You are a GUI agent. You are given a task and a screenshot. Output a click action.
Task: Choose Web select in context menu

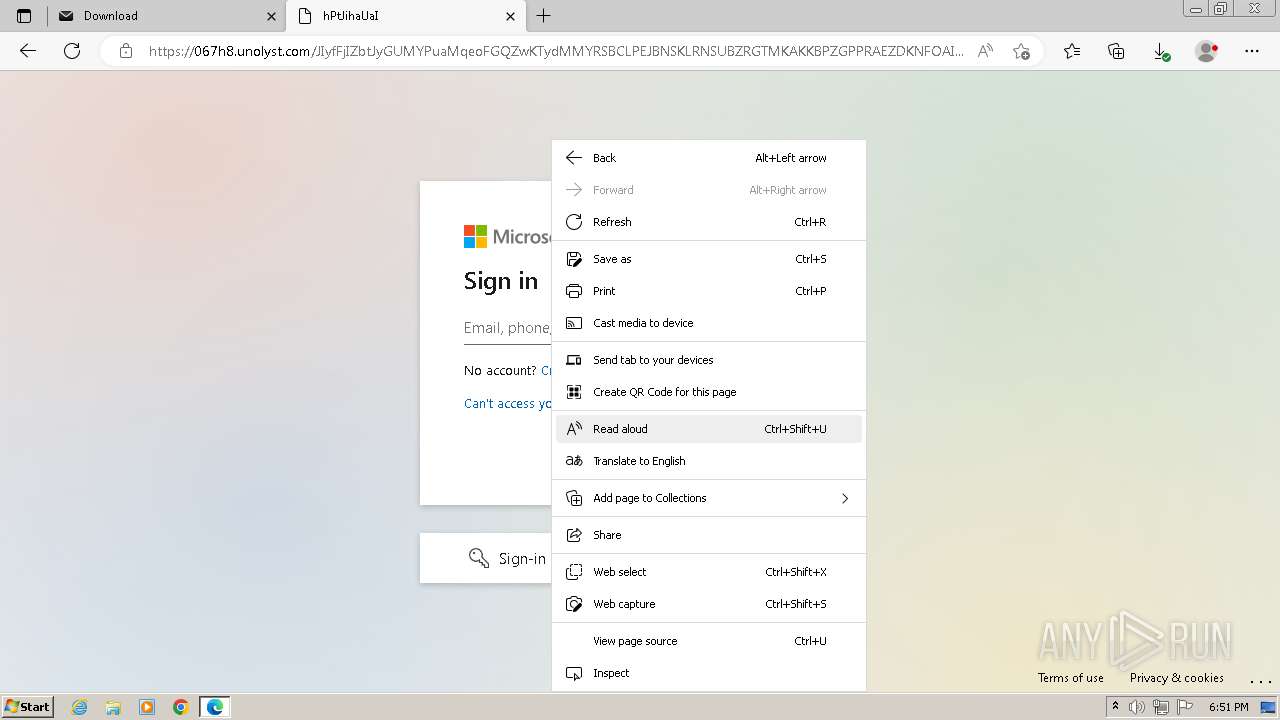click(x=708, y=572)
